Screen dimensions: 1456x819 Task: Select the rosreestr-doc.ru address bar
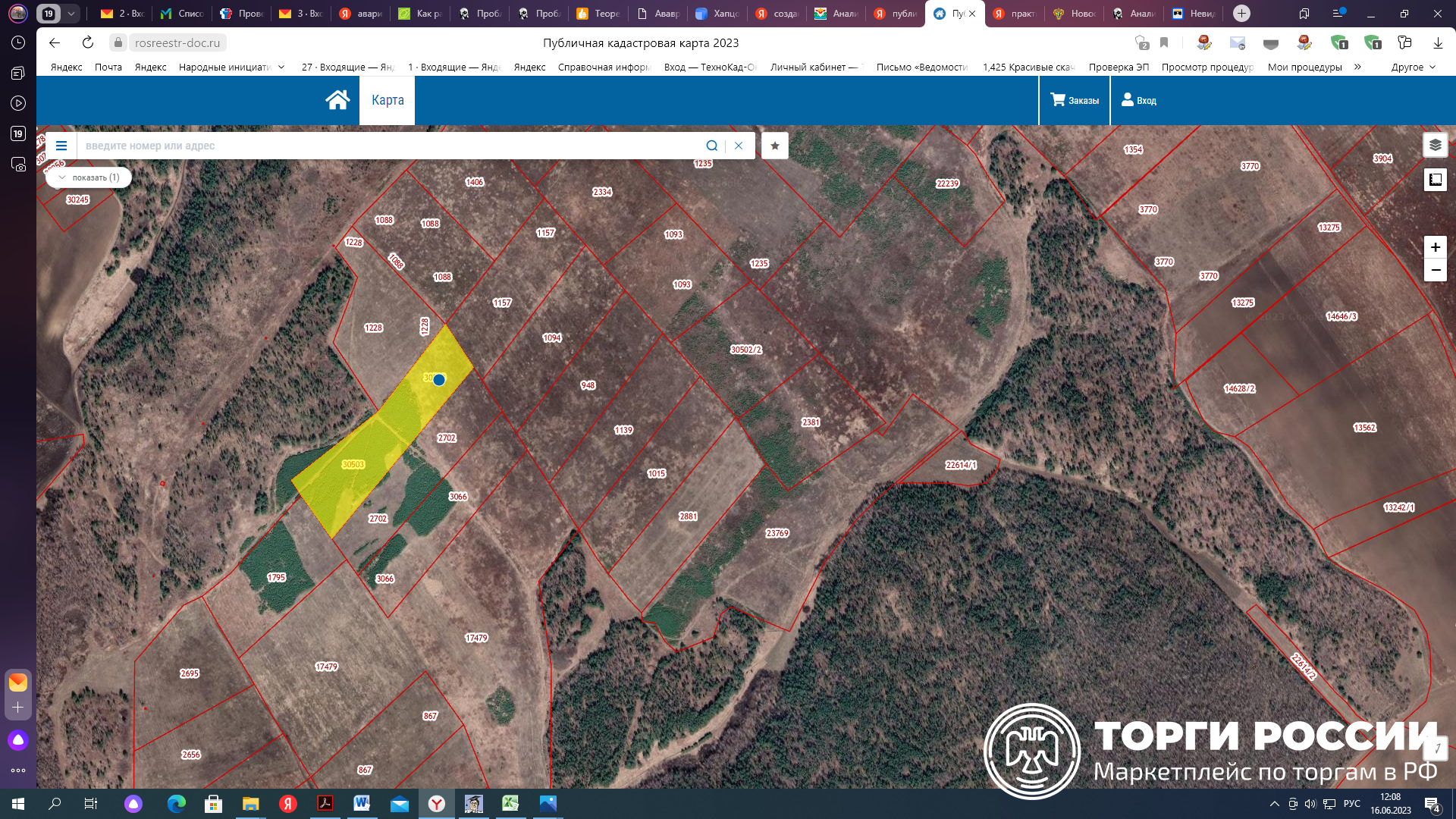177,43
